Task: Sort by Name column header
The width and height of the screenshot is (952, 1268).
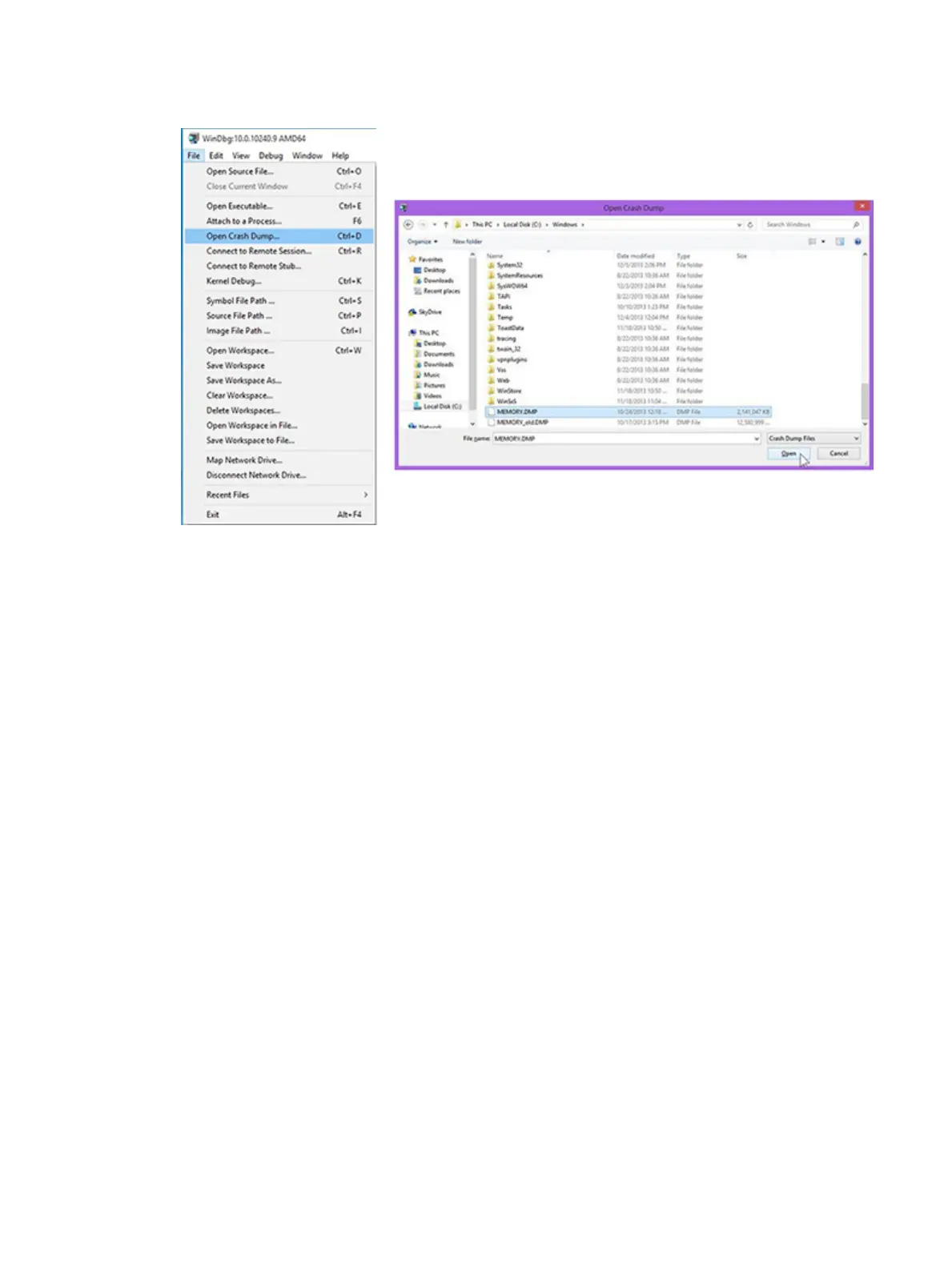Action: point(495,256)
